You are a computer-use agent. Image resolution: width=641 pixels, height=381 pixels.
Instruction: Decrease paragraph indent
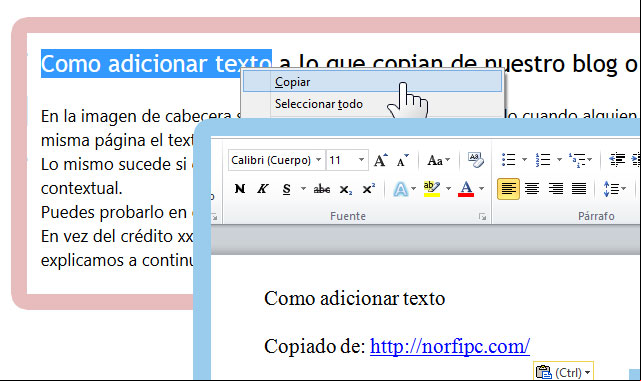tap(617, 160)
